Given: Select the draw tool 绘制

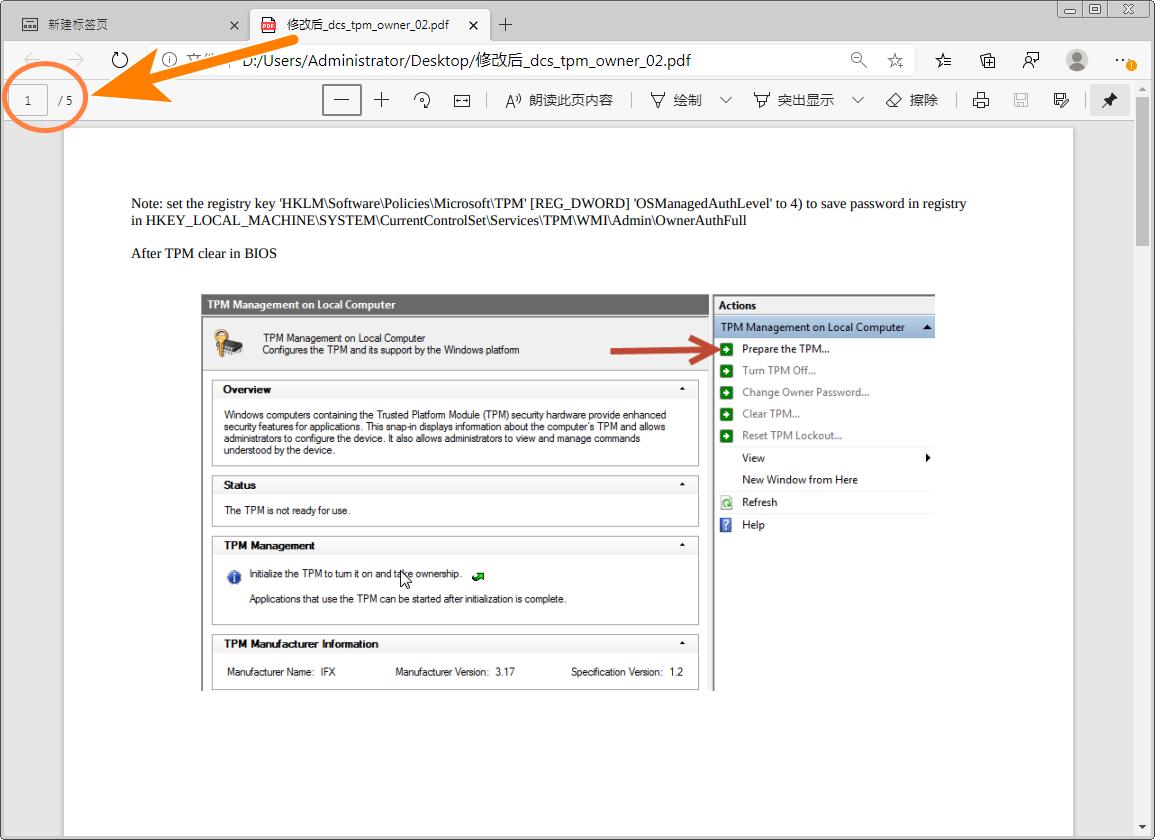Looking at the screenshot, I should click(x=676, y=100).
